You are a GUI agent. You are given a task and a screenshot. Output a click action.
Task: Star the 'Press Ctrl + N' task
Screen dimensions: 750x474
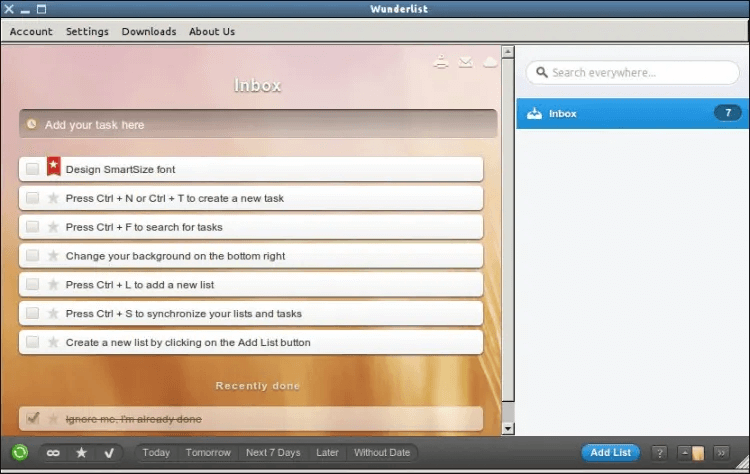pyautogui.click(x=53, y=198)
